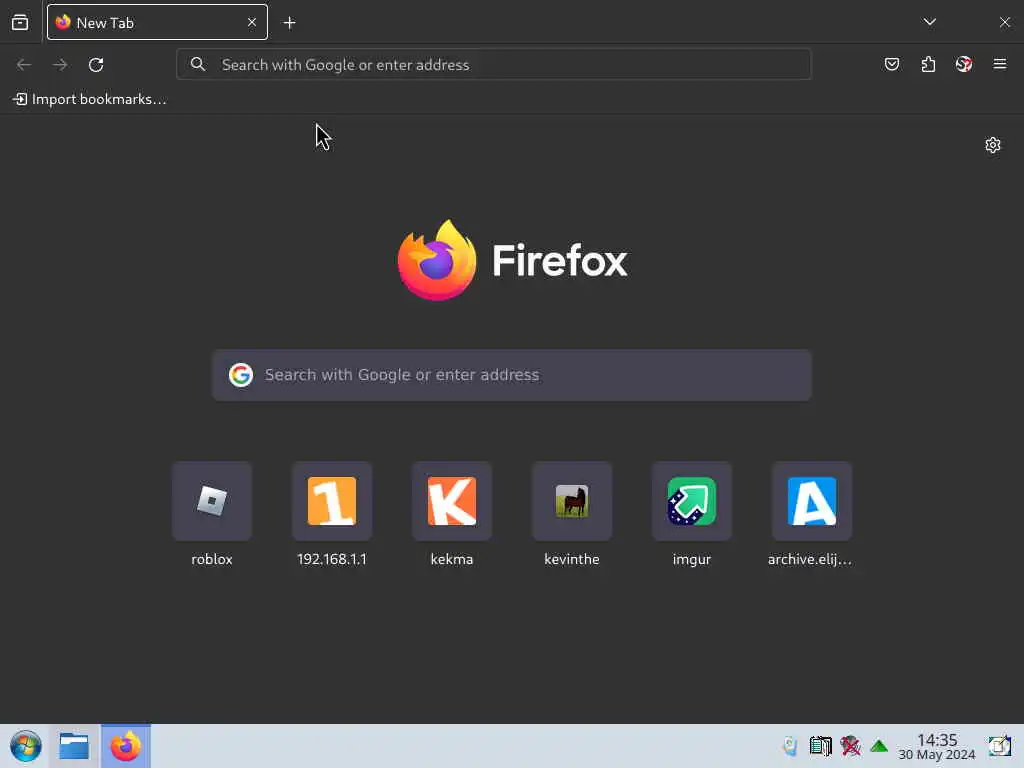The height and width of the screenshot is (768, 1024).
Task: Click the center Google search box
Action: (512, 375)
